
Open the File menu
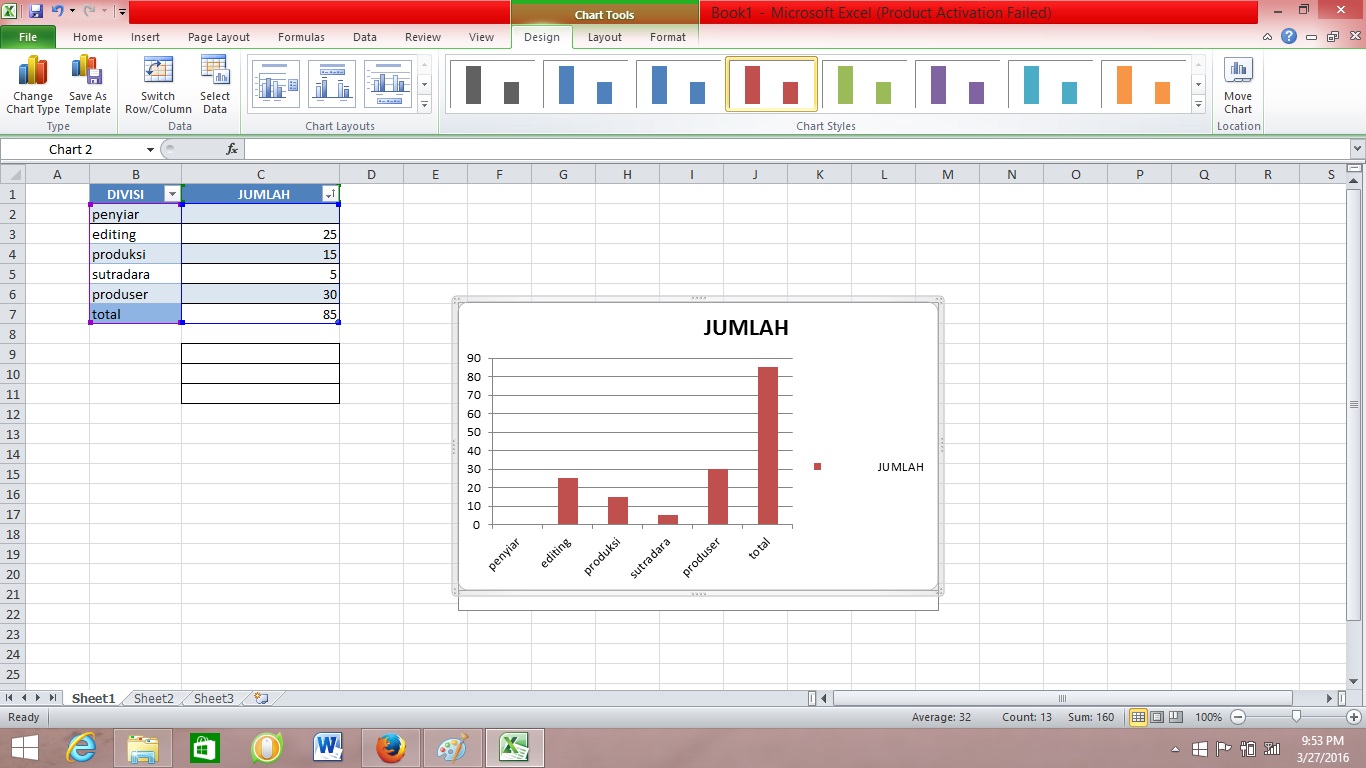click(x=28, y=36)
